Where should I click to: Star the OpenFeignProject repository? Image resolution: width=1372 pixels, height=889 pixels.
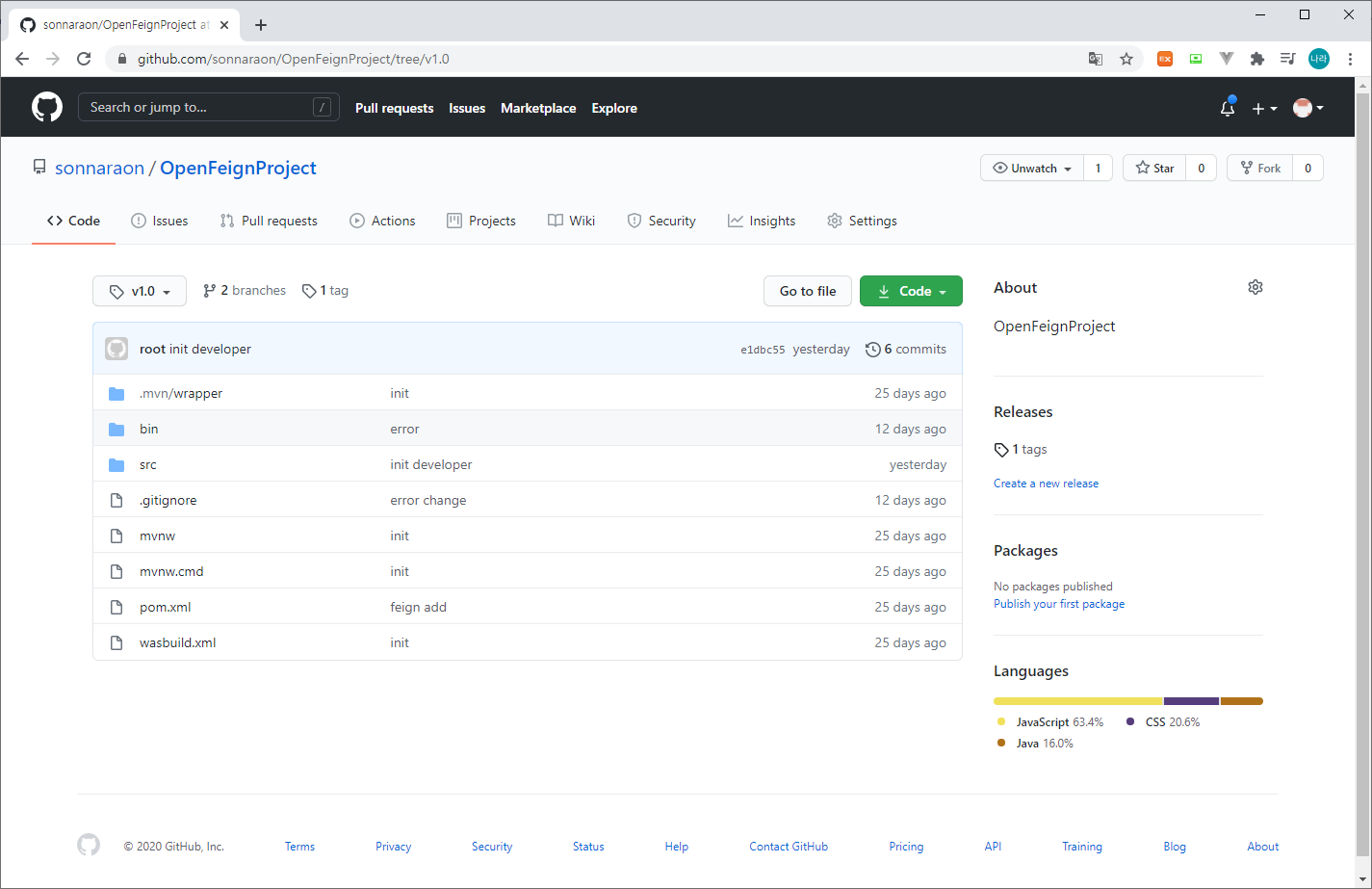[1154, 168]
